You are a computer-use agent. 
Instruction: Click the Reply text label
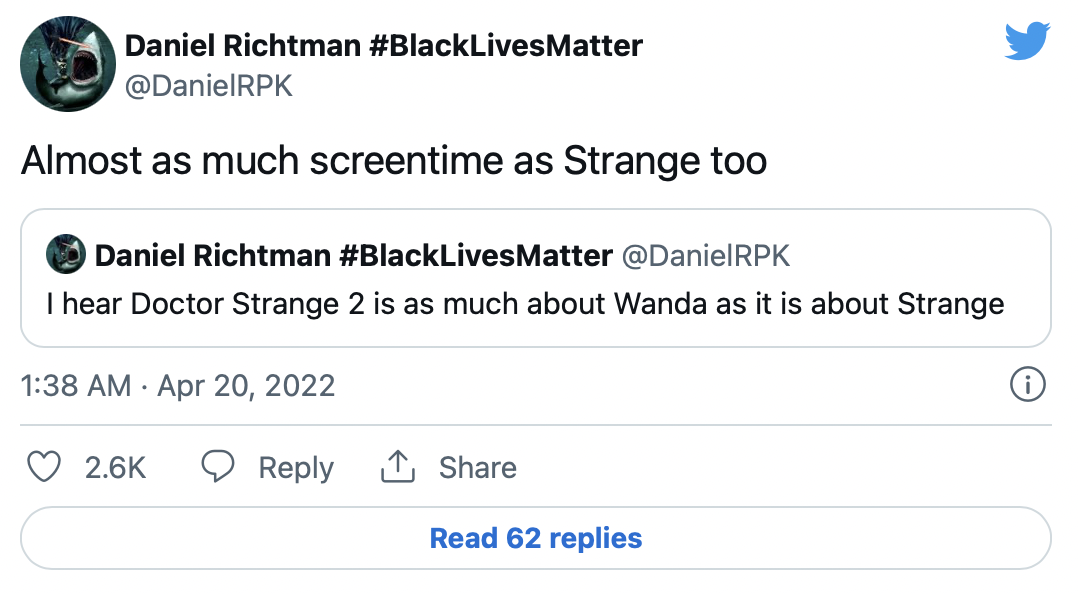click(296, 467)
